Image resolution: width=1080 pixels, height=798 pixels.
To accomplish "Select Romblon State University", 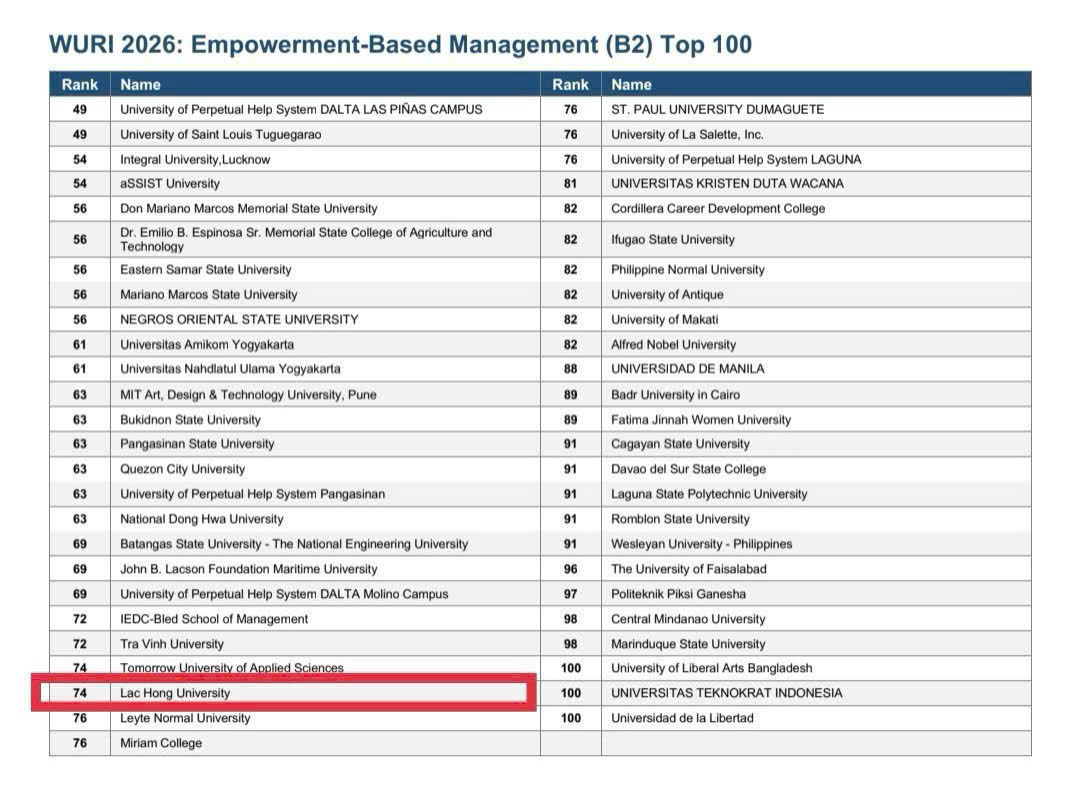I will click(x=681, y=519).
